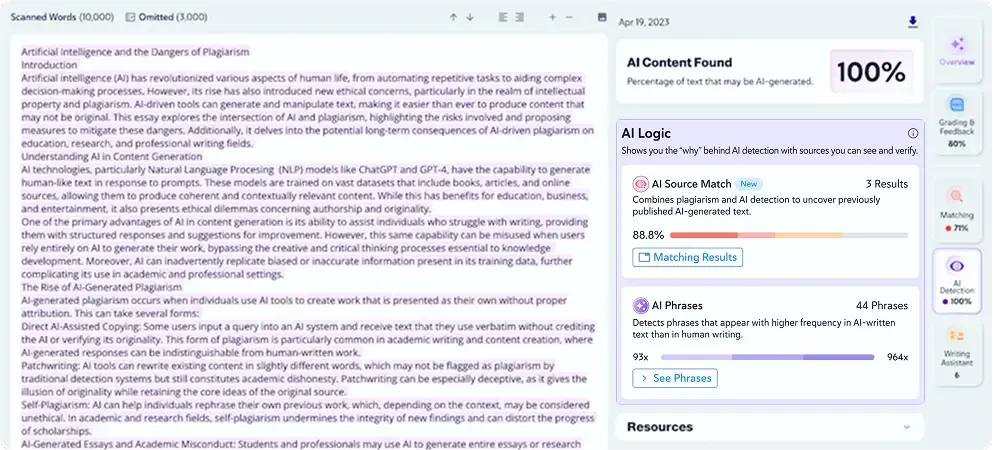Download the report via download icon
993x450 pixels.
(x=913, y=22)
